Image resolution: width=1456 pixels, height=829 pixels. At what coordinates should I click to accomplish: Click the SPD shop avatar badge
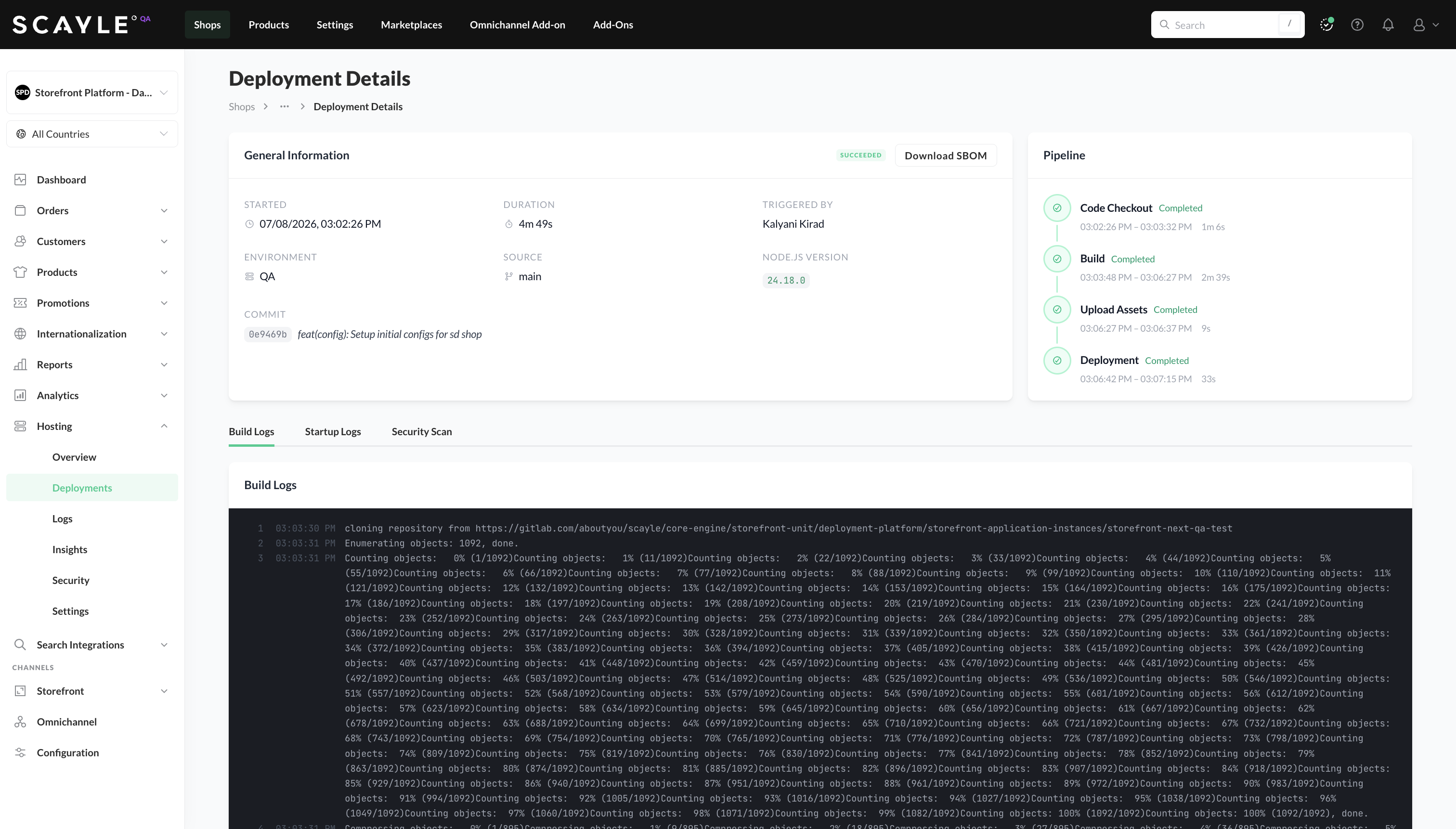[x=22, y=92]
